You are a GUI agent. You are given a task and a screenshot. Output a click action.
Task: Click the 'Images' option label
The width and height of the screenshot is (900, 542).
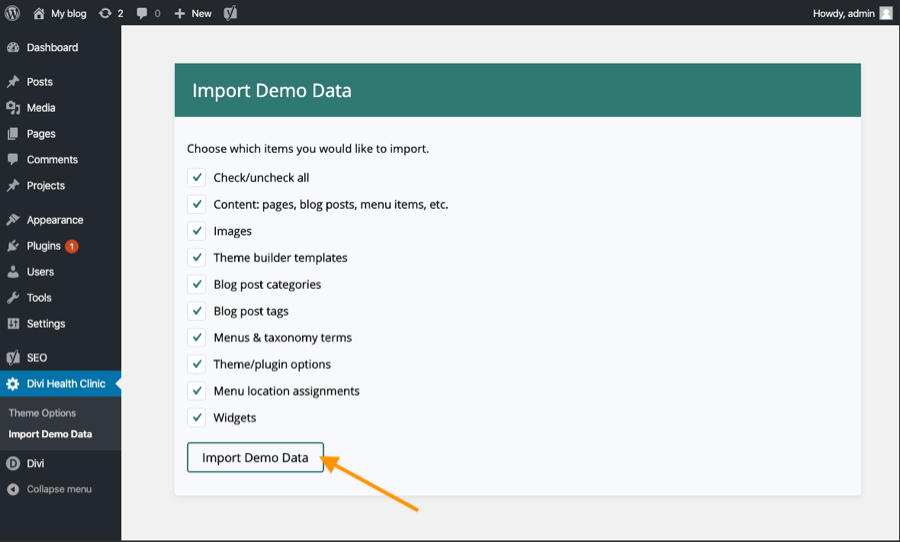tap(232, 231)
